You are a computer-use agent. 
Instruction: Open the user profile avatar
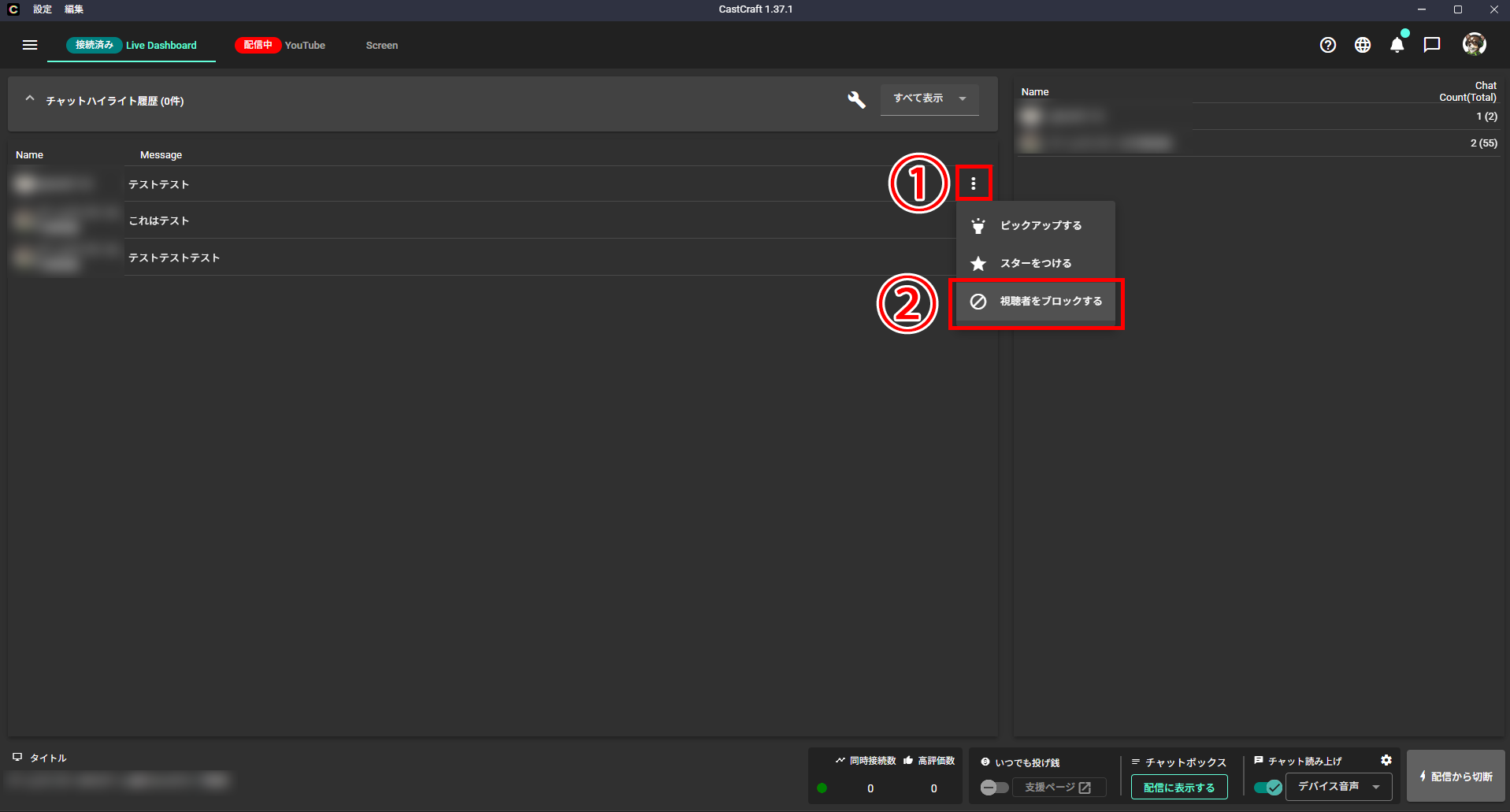pyautogui.click(x=1475, y=44)
